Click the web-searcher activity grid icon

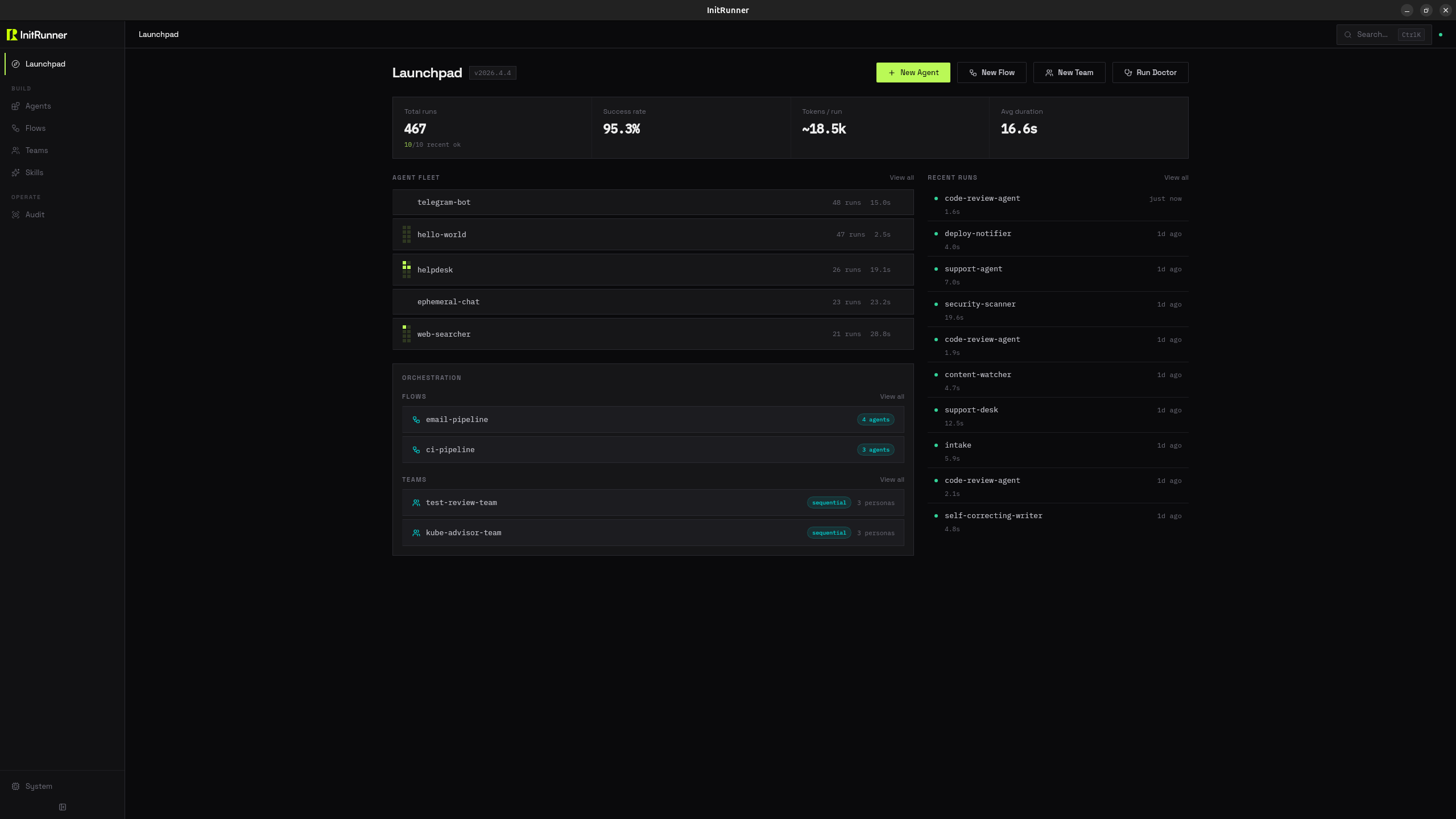pyautogui.click(x=407, y=334)
